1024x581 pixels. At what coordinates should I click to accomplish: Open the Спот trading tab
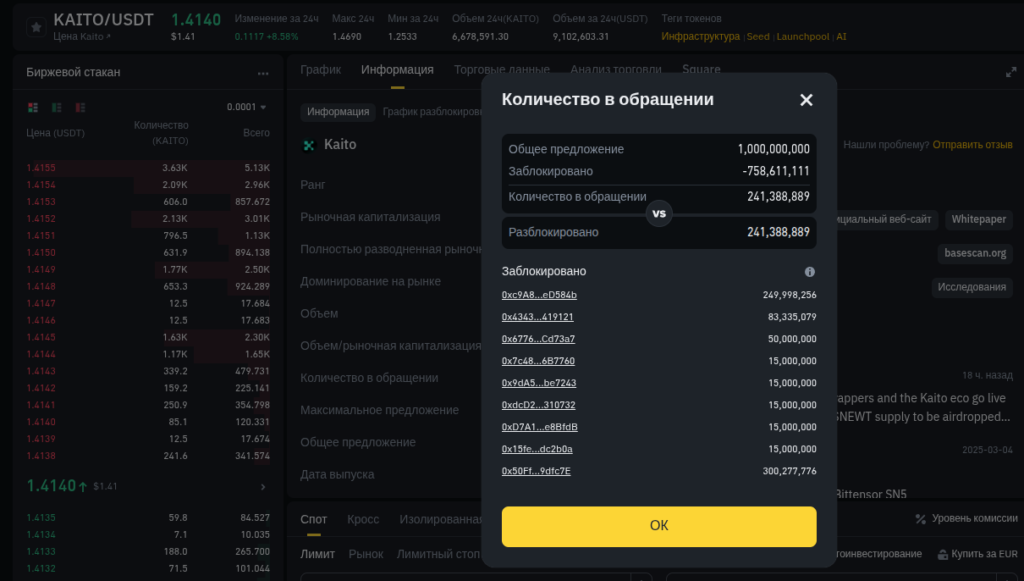[314, 519]
